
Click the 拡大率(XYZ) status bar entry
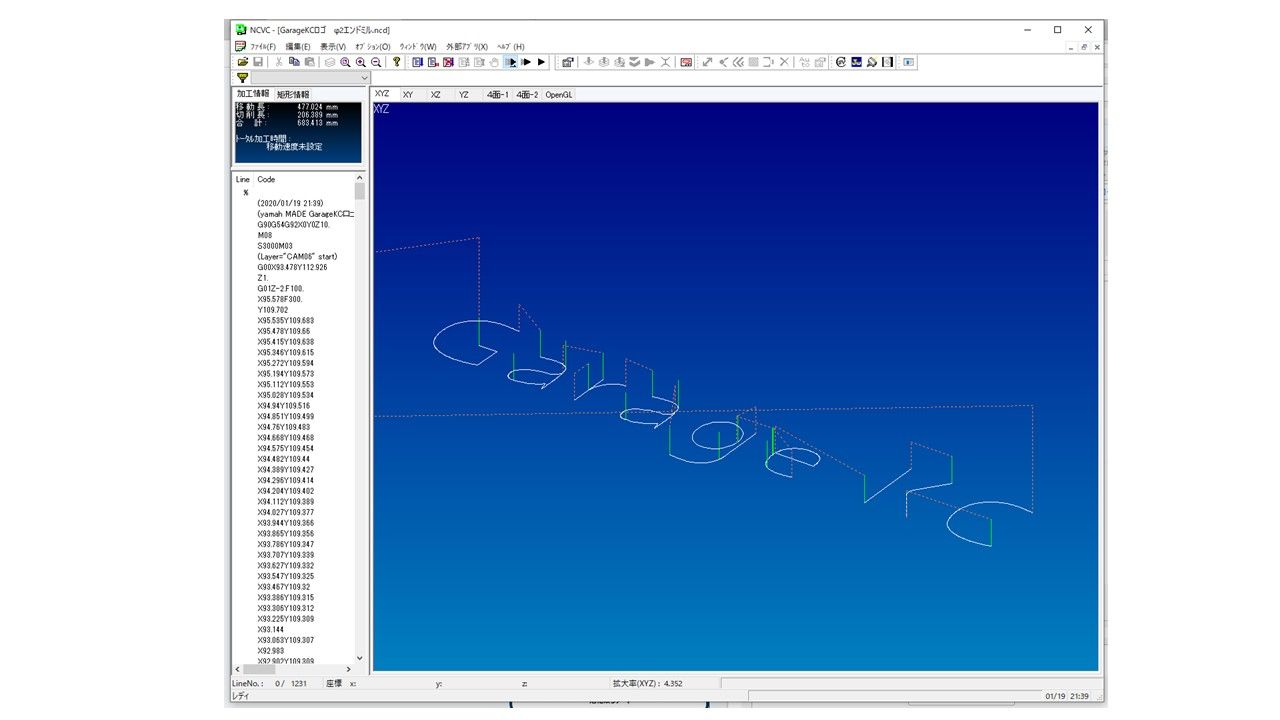point(650,683)
